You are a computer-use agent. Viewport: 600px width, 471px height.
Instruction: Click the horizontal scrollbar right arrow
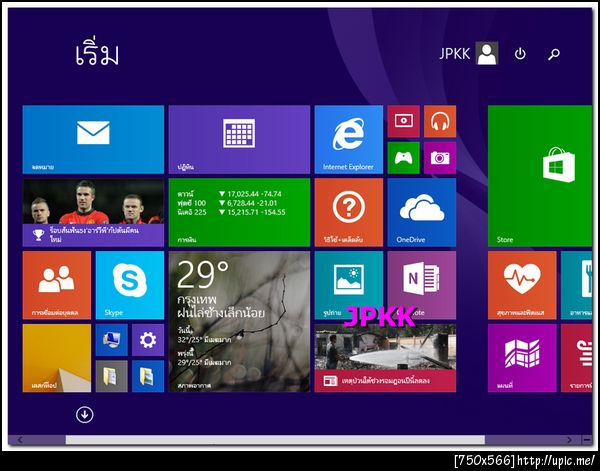(569, 440)
